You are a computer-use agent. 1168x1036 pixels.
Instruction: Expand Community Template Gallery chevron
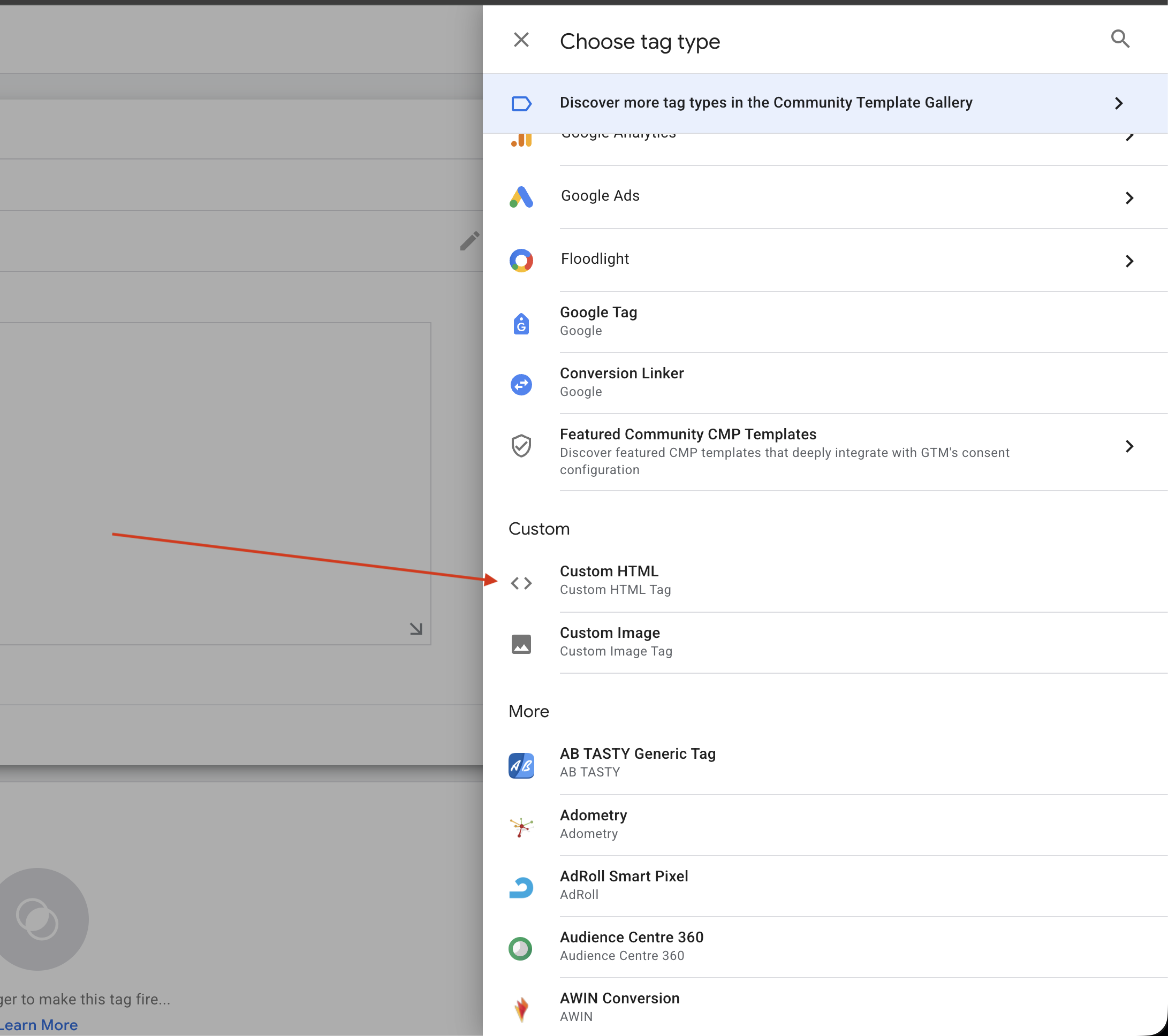[1119, 103]
